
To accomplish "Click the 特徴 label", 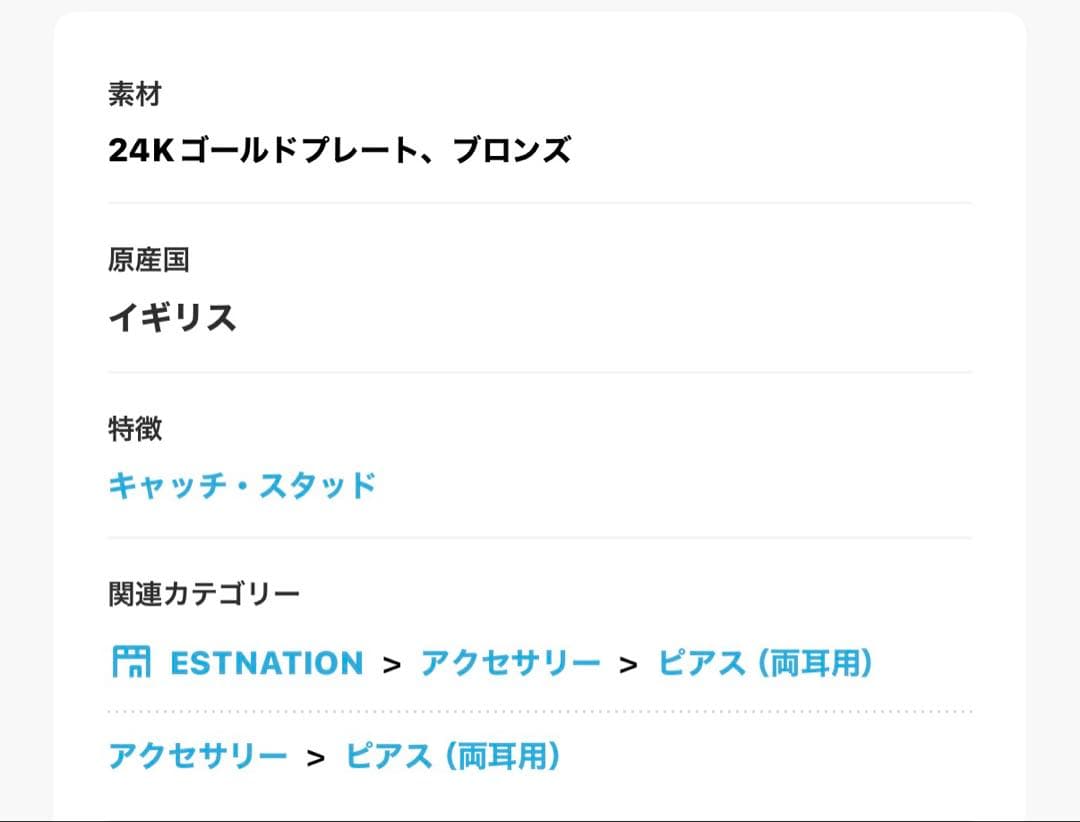I will click(135, 429).
